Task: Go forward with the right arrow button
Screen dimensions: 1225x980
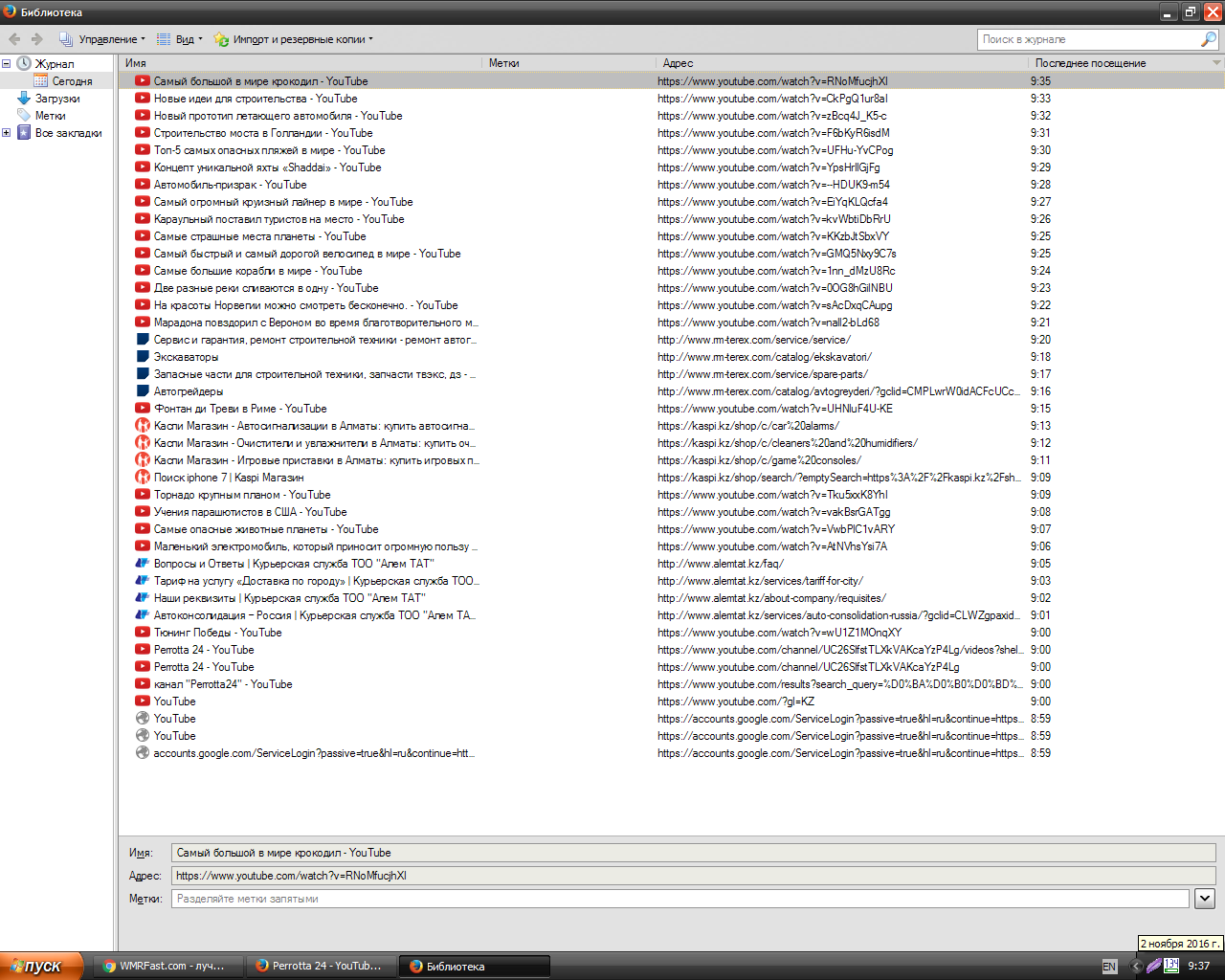Action: [x=37, y=39]
